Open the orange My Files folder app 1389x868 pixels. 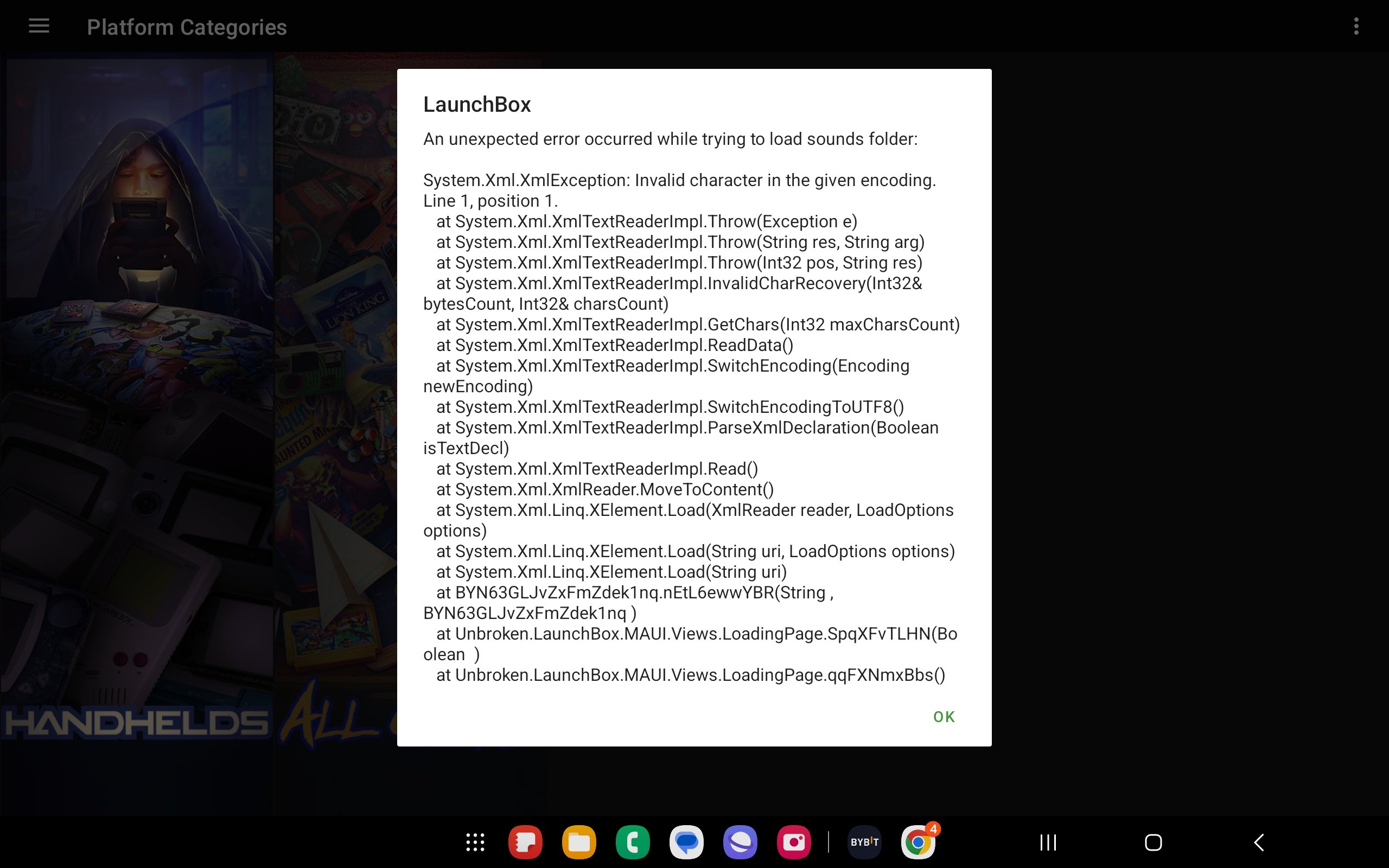[x=579, y=842]
